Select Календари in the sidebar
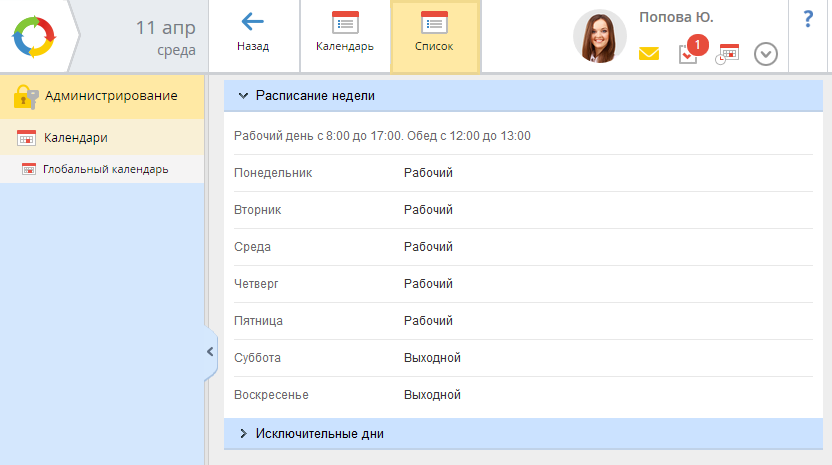Screen dimensions: 832x465 coord(75,137)
